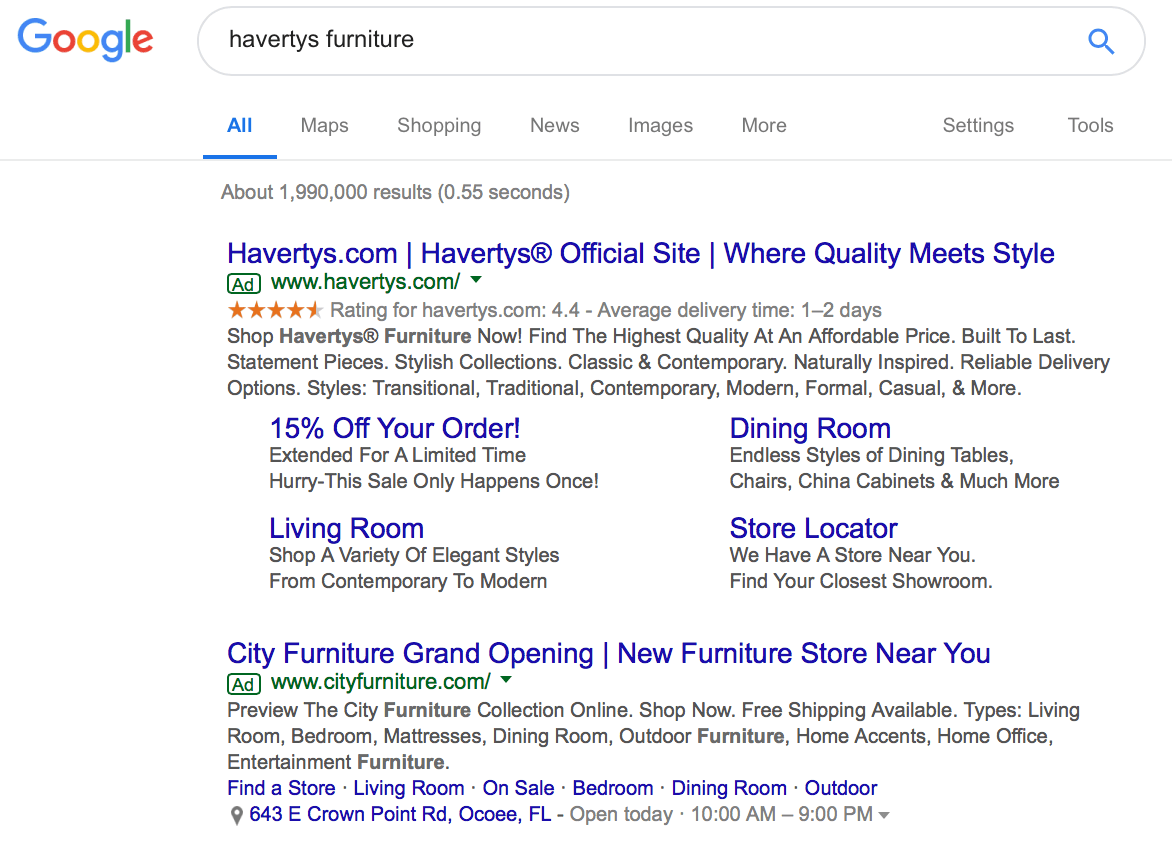Open search Tools
The image size is (1172, 856).
[x=1090, y=126]
